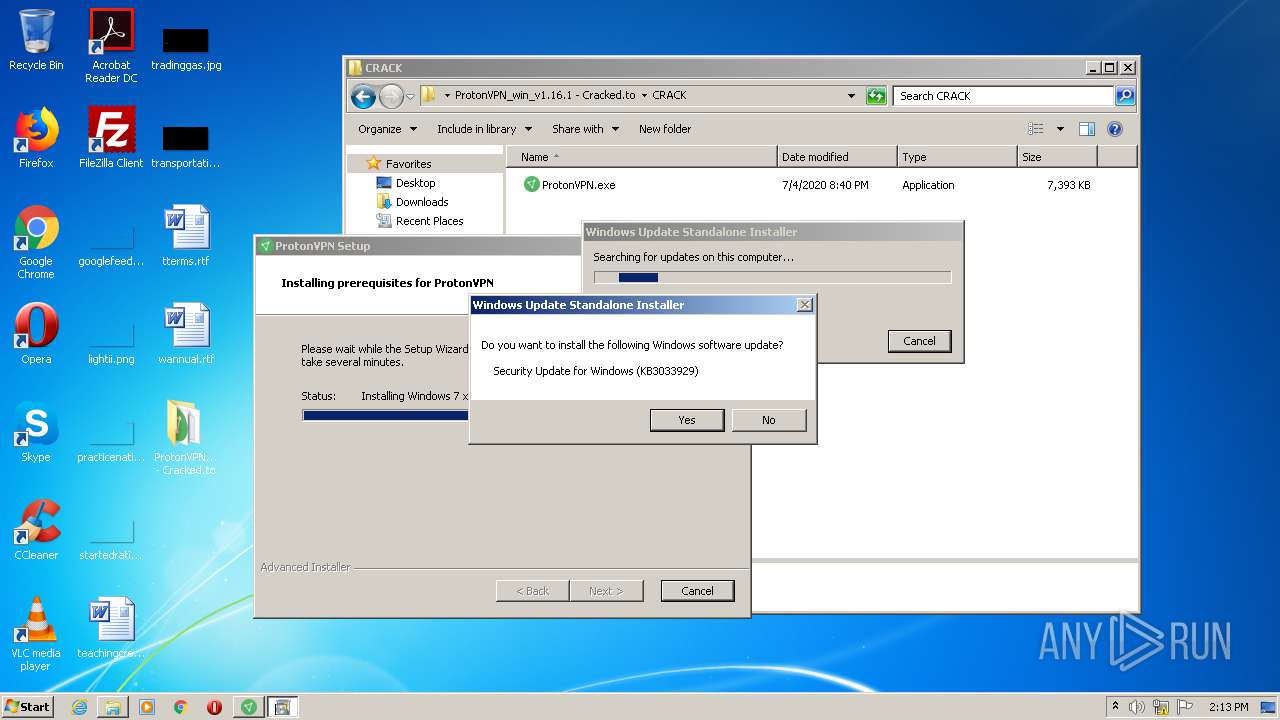
Task: Open the Start menu
Action: click(28, 707)
